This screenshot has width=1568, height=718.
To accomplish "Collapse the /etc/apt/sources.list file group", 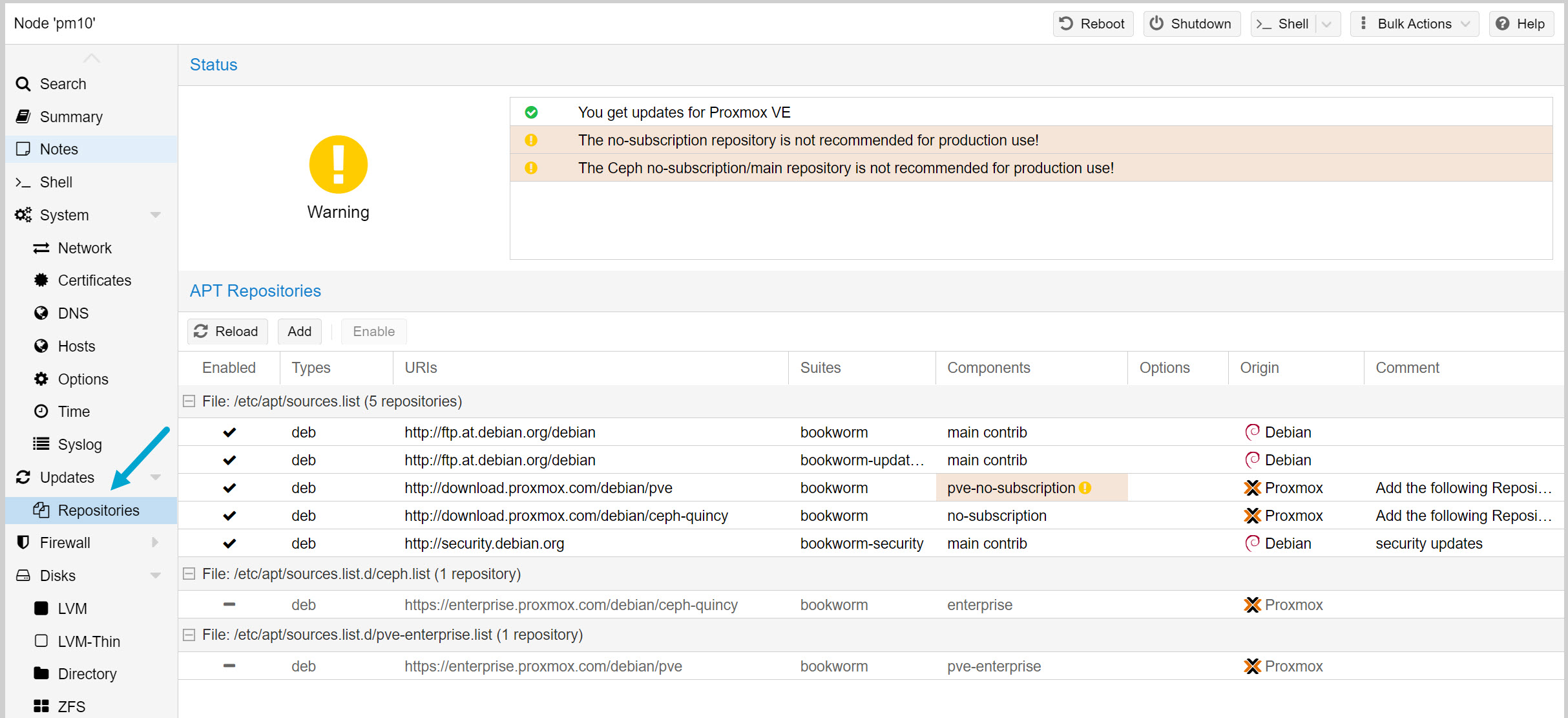I will [189, 401].
